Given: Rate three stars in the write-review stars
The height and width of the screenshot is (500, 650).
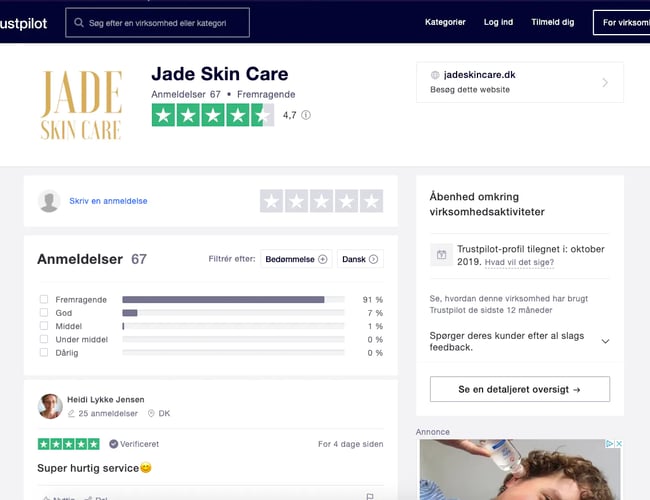Looking at the screenshot, I should click(x=321, y=201).
